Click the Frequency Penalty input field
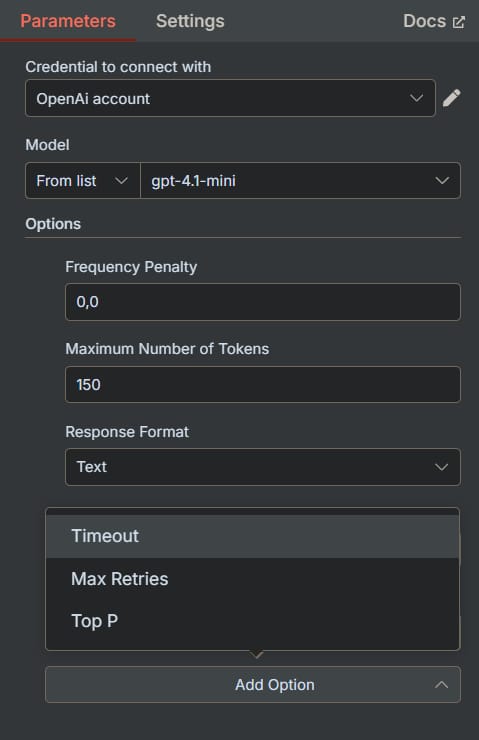The height and width of the screenshot is (740, 479). tap(263, 302)
